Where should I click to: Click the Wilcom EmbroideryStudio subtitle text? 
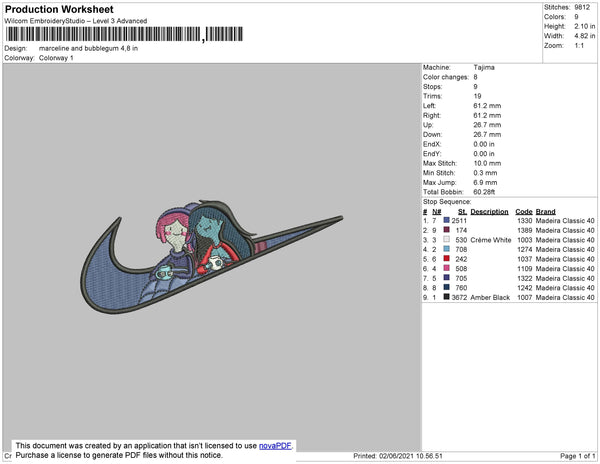[x=76, y=21]
